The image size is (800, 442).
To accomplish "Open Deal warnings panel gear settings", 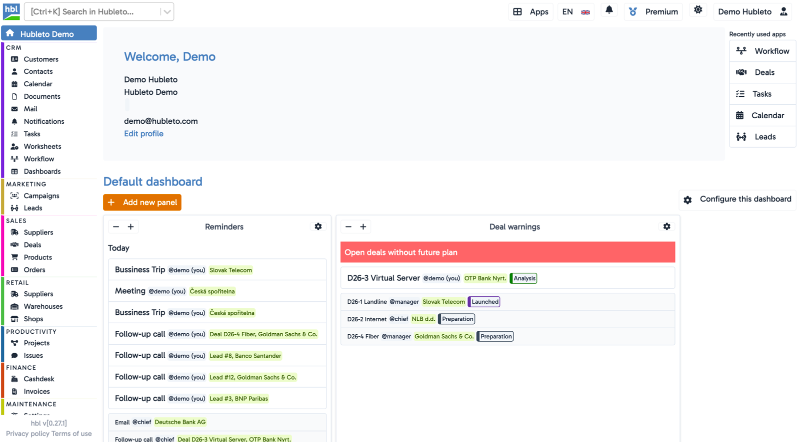I will coord(666,227).
